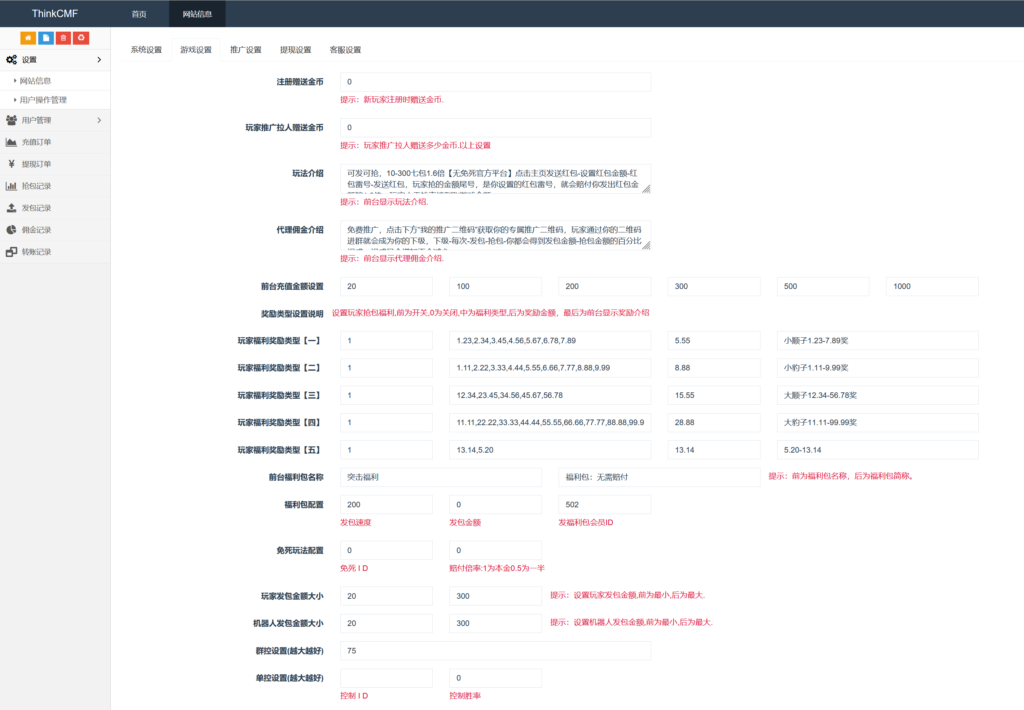Open 充值订单 from the sidebar
Screen dimensions: 1024x710
[36, 142]
